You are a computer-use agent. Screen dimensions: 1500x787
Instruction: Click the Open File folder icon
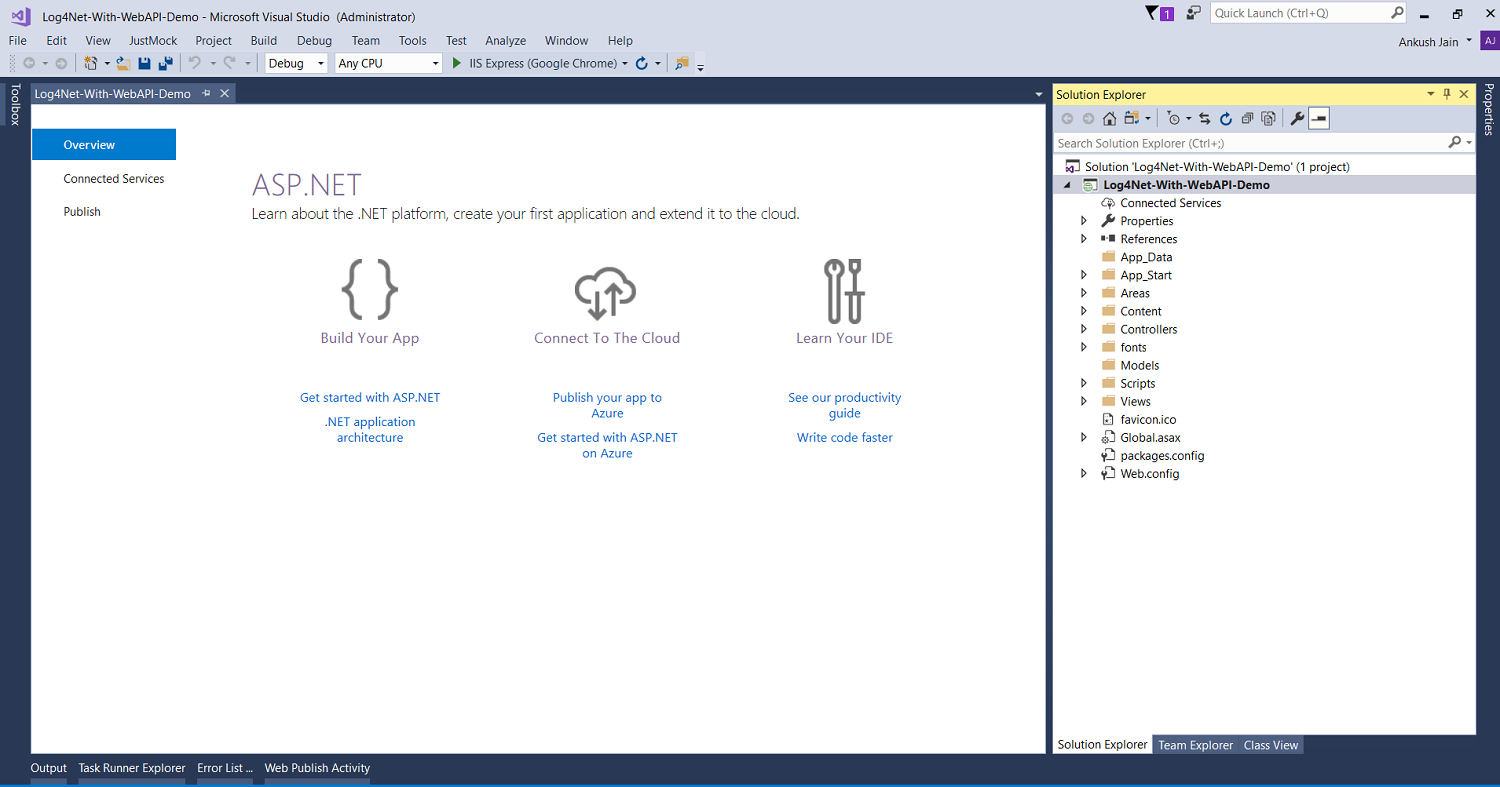point(123,63)
